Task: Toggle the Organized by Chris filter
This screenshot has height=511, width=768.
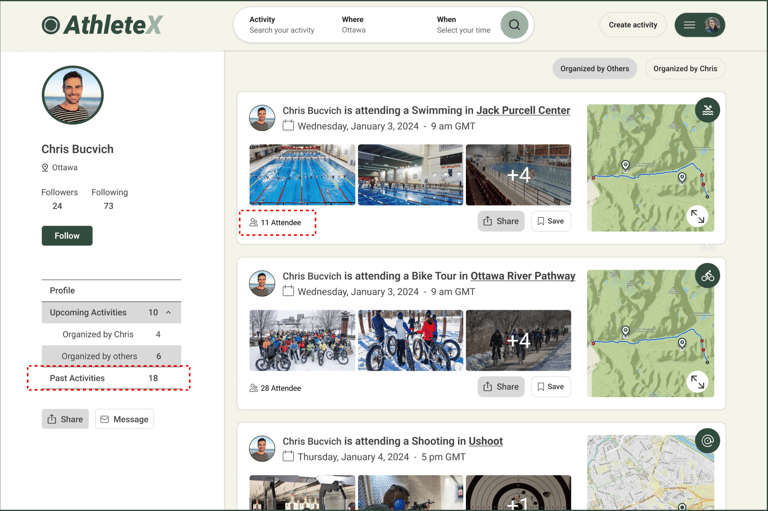Action: click(685, 69)
